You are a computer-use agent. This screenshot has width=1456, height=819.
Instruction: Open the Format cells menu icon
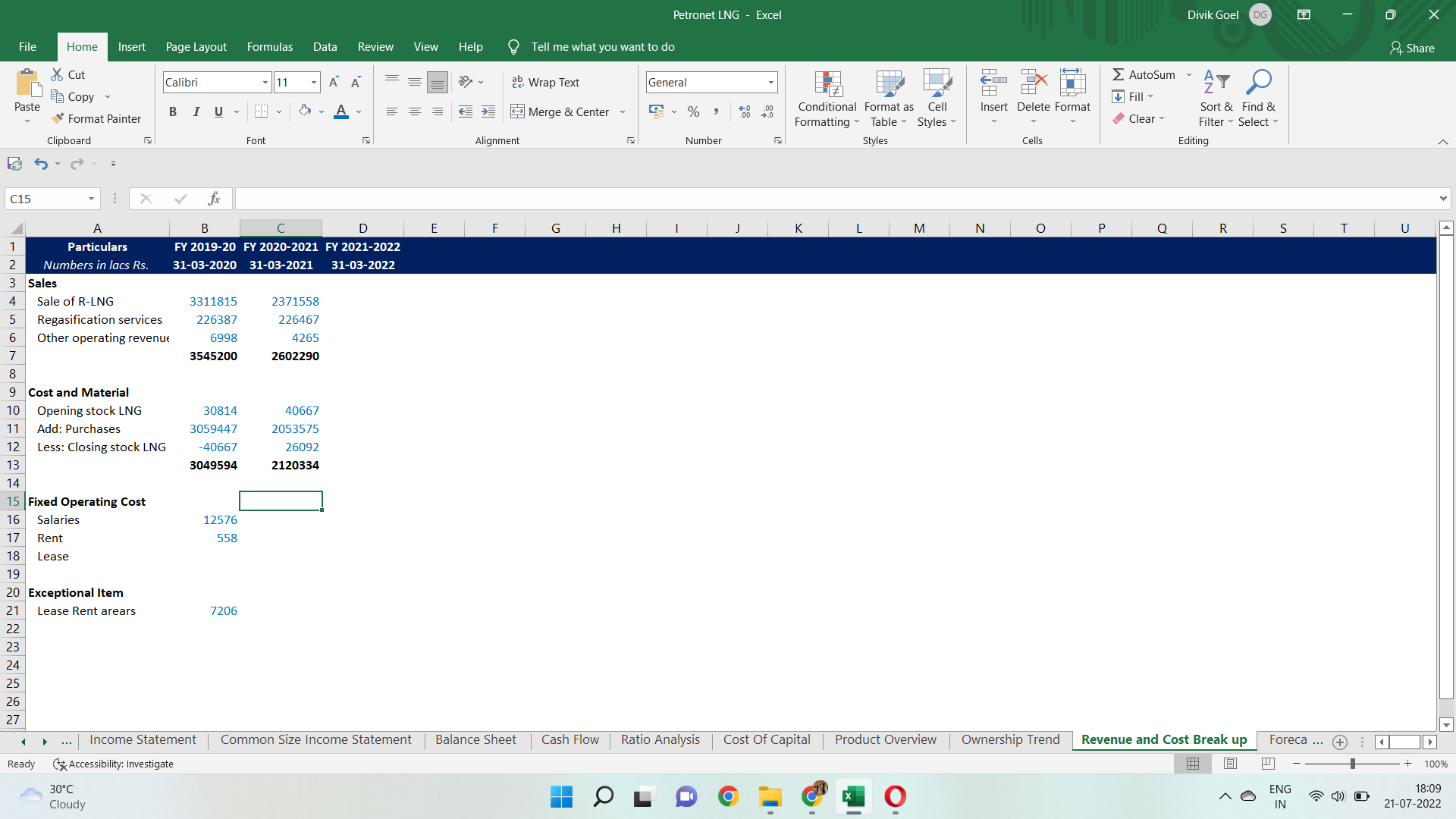1072,82
